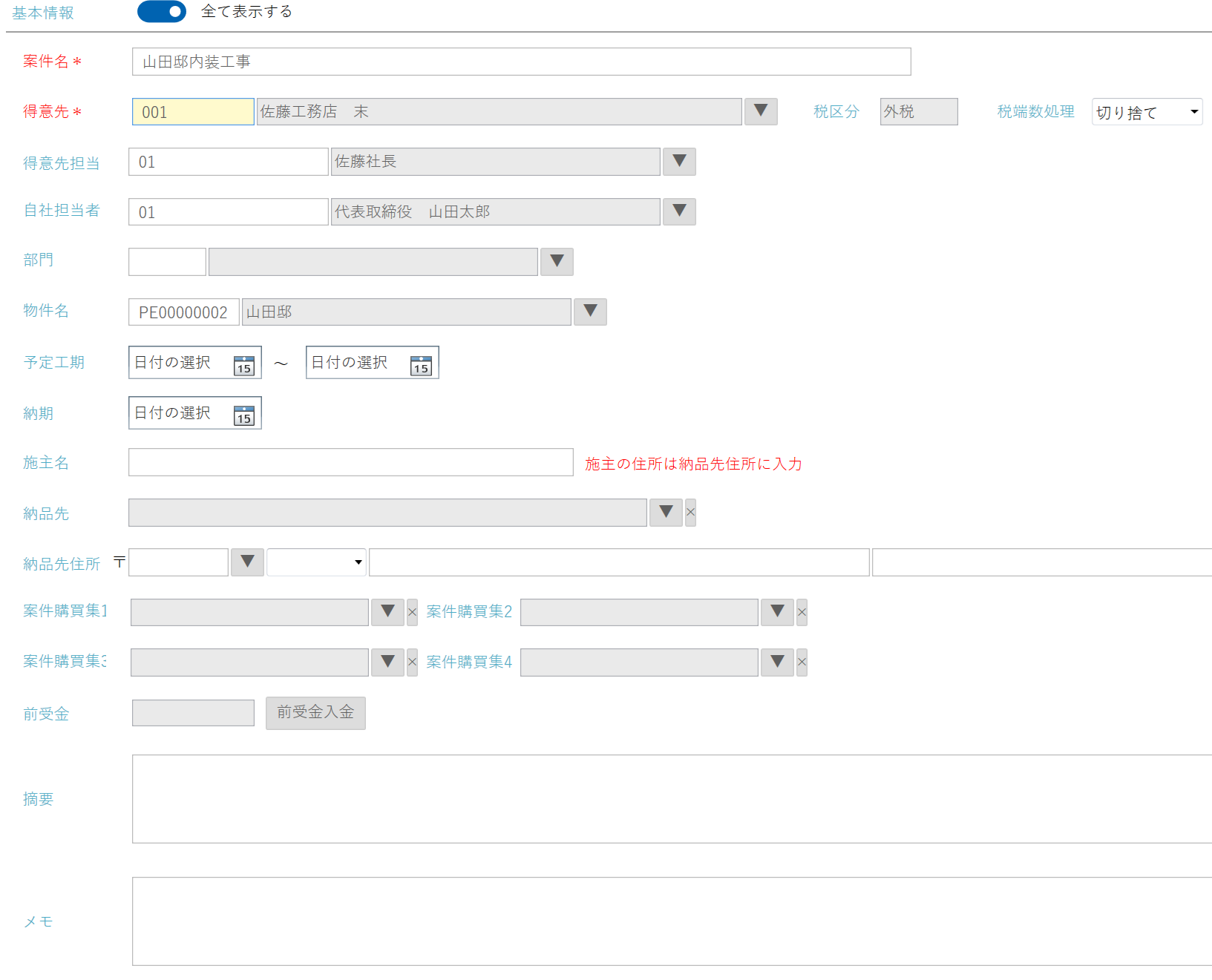Viewport: 1212px width, 980px height.
Task: Click the 税区分 label
Action: point(836,111)
